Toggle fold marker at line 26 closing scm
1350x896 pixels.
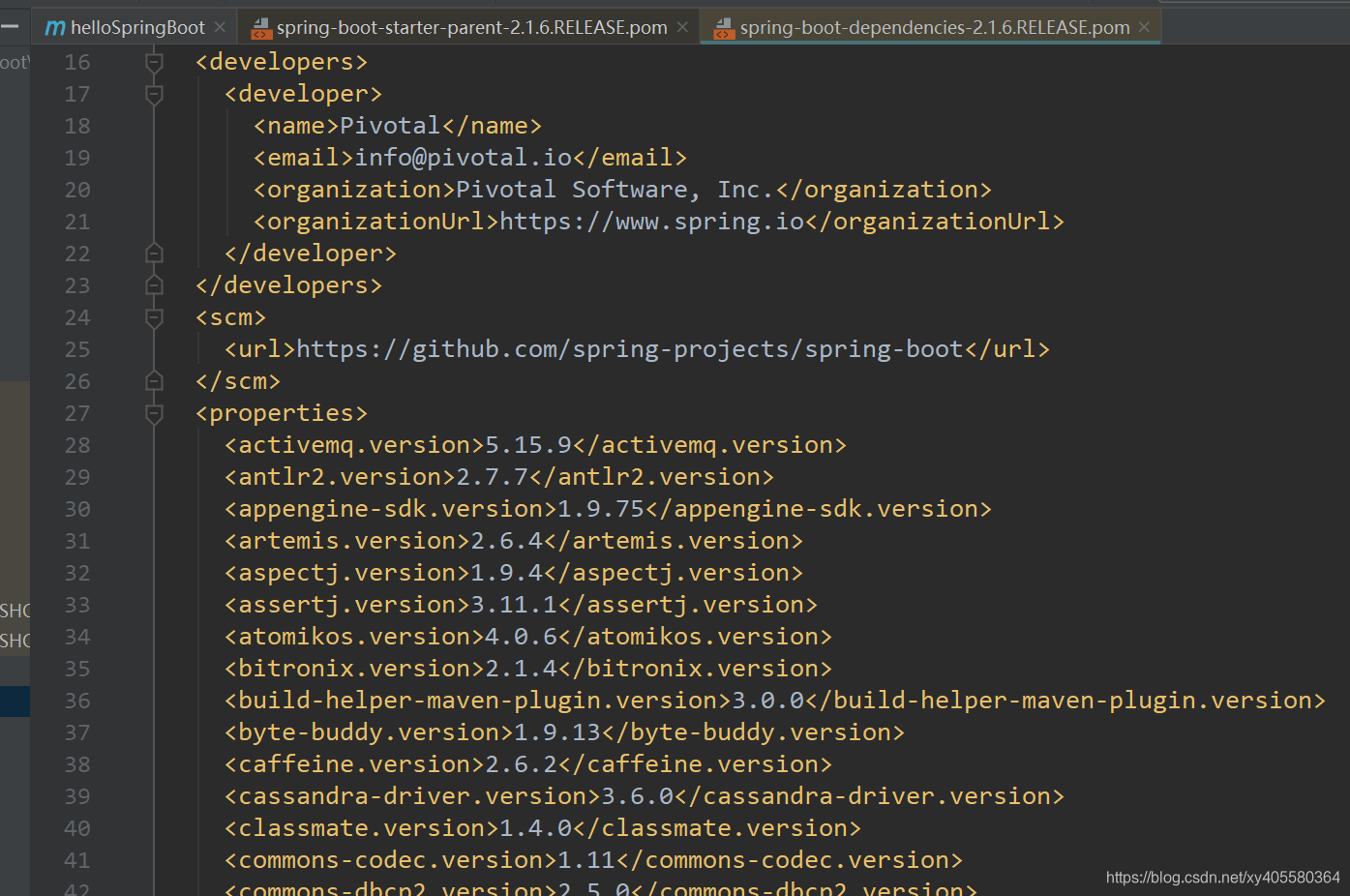pos(154,381)
